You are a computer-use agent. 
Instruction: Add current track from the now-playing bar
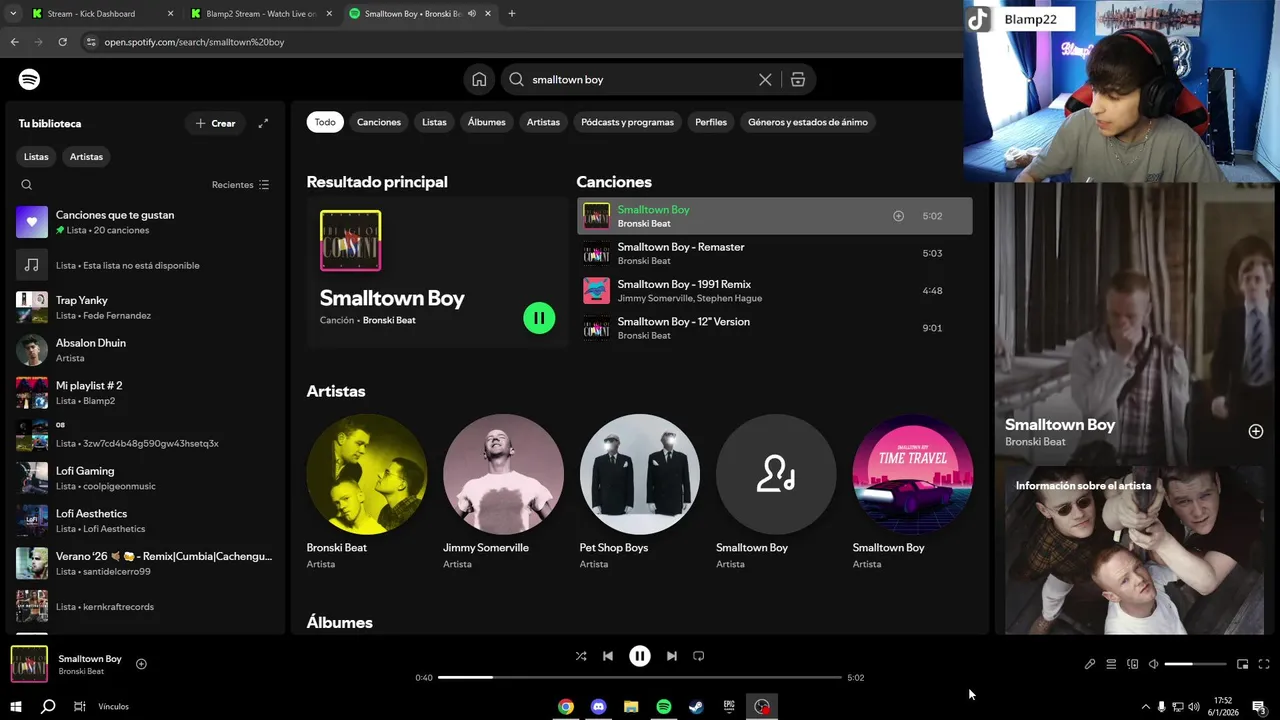141,664
